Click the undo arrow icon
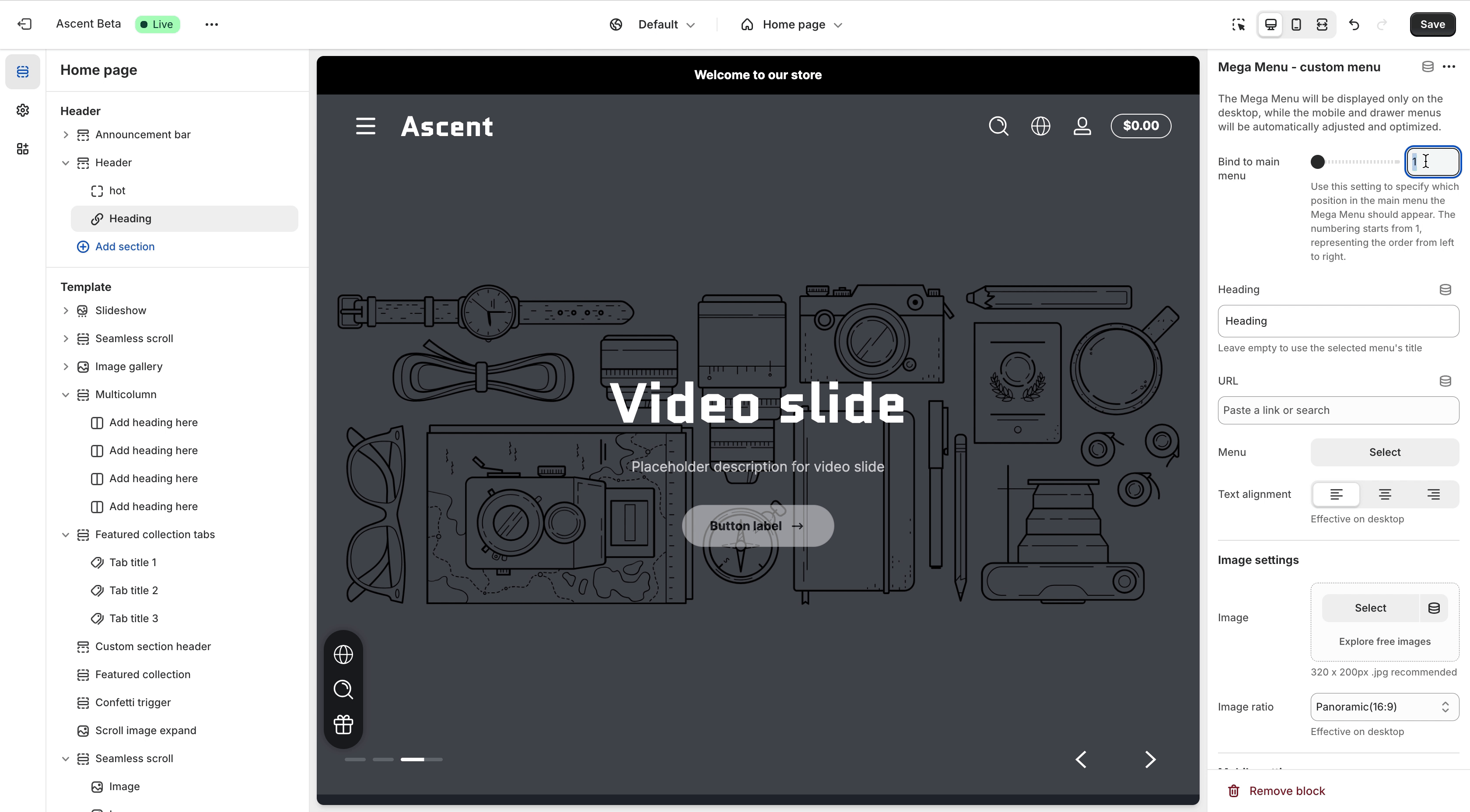This screenshot has height=812, width=1470. pos(1354,24)
